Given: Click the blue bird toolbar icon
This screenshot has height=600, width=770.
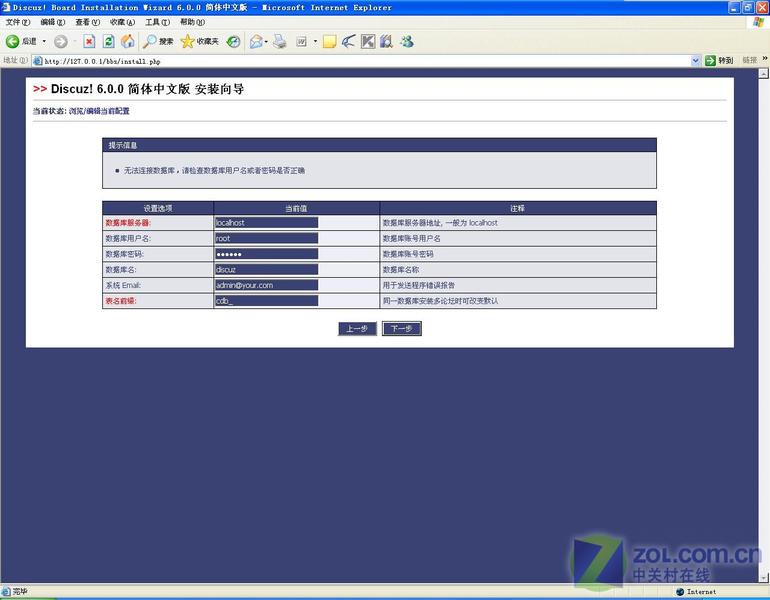Looking at the screenshot, I should pyautogui.click(x=348, y=42).
